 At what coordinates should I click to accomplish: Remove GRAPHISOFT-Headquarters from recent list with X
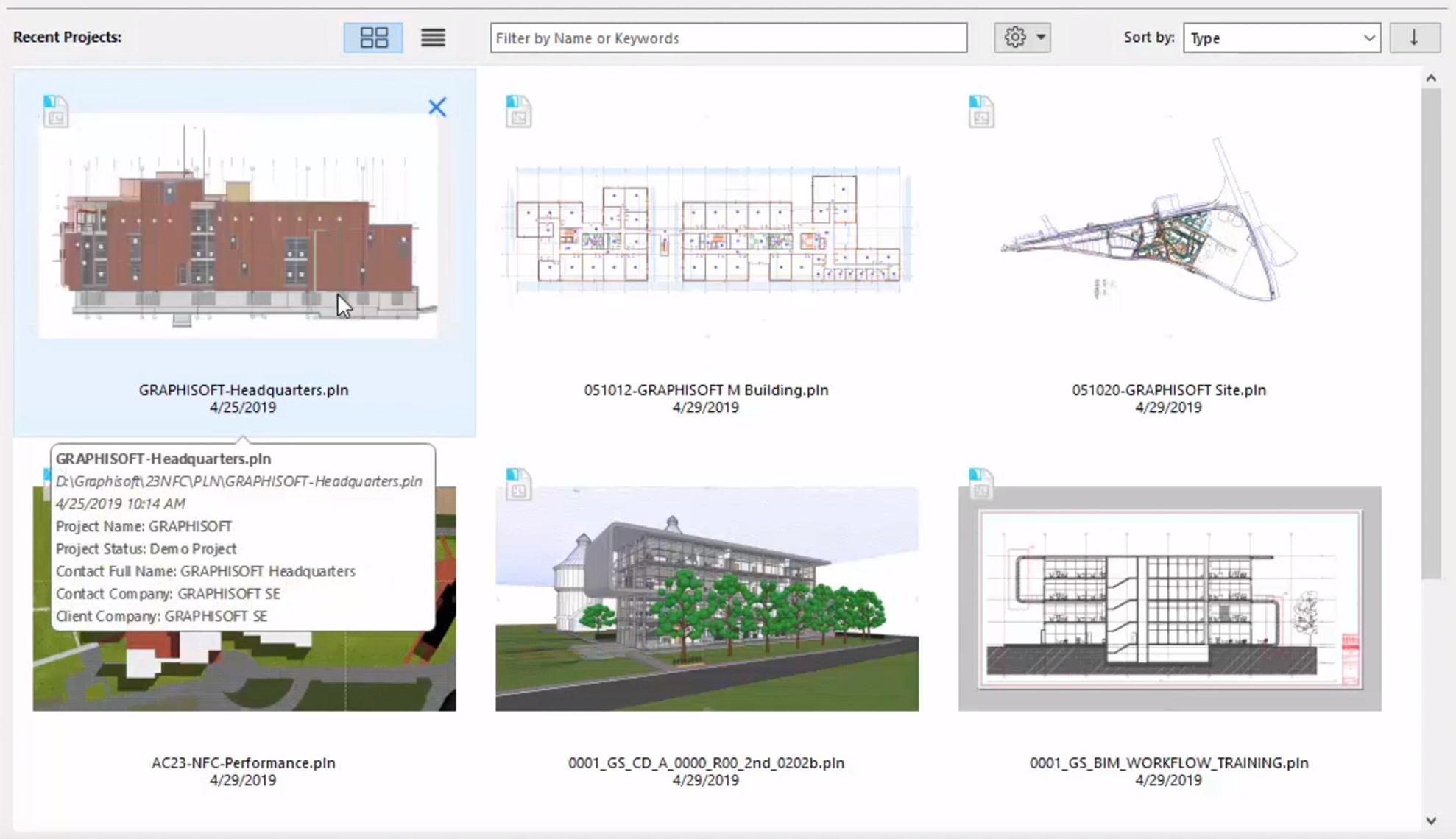point(437,107)
